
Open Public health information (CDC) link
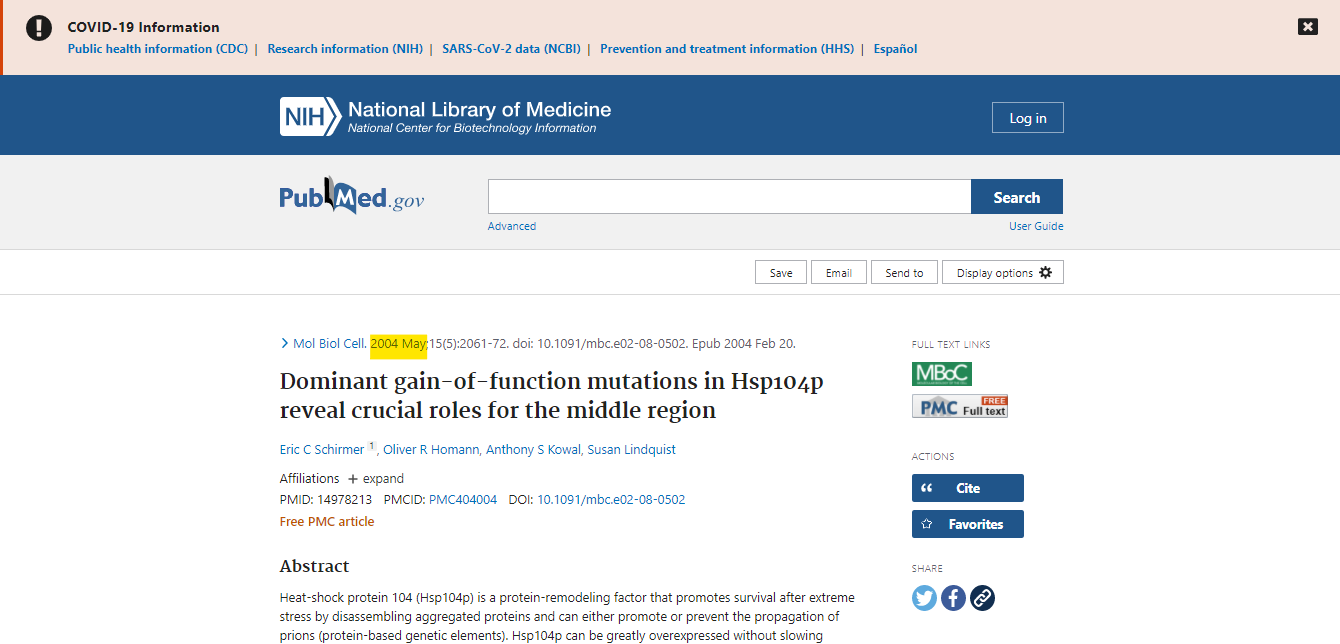click(158, 49)
